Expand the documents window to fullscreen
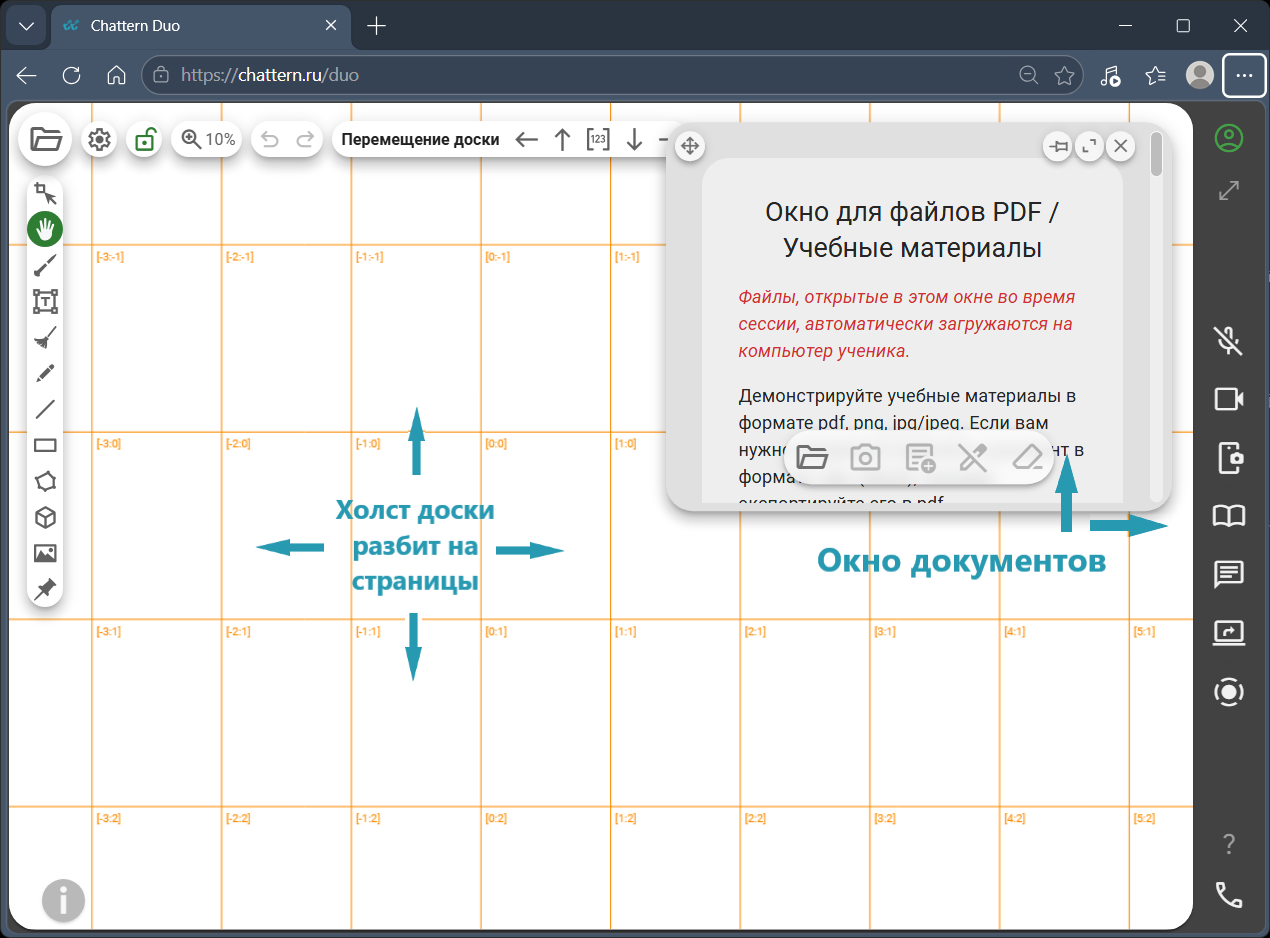This screenshot has height=938, width=1270. click(1089, 147)
